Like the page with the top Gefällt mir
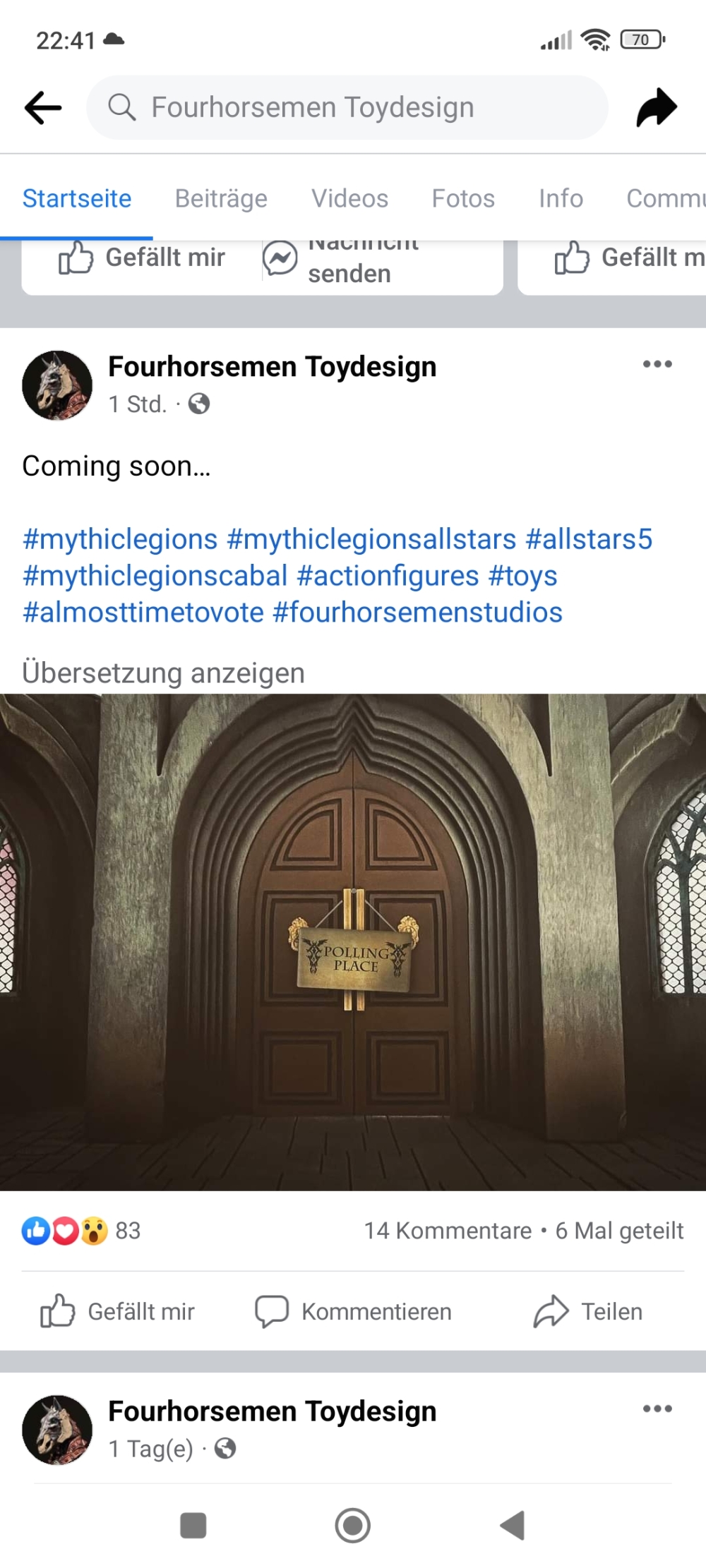Image resolution: width=706 pixels, height=1568 pixels. point(142,258)
